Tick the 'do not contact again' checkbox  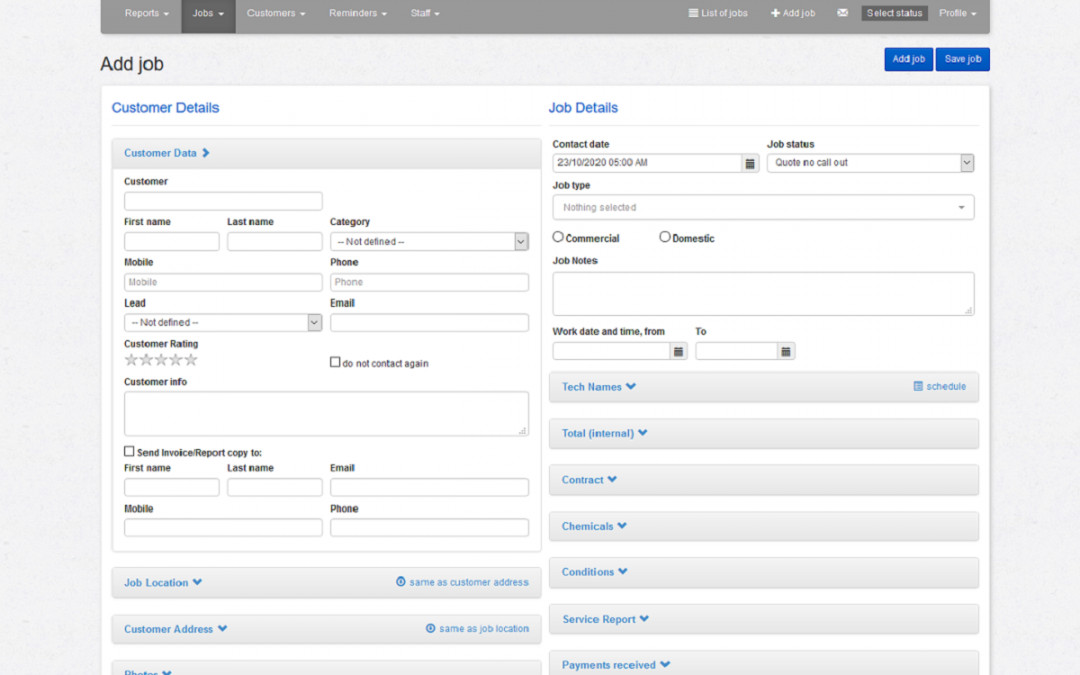coord(335,362)
